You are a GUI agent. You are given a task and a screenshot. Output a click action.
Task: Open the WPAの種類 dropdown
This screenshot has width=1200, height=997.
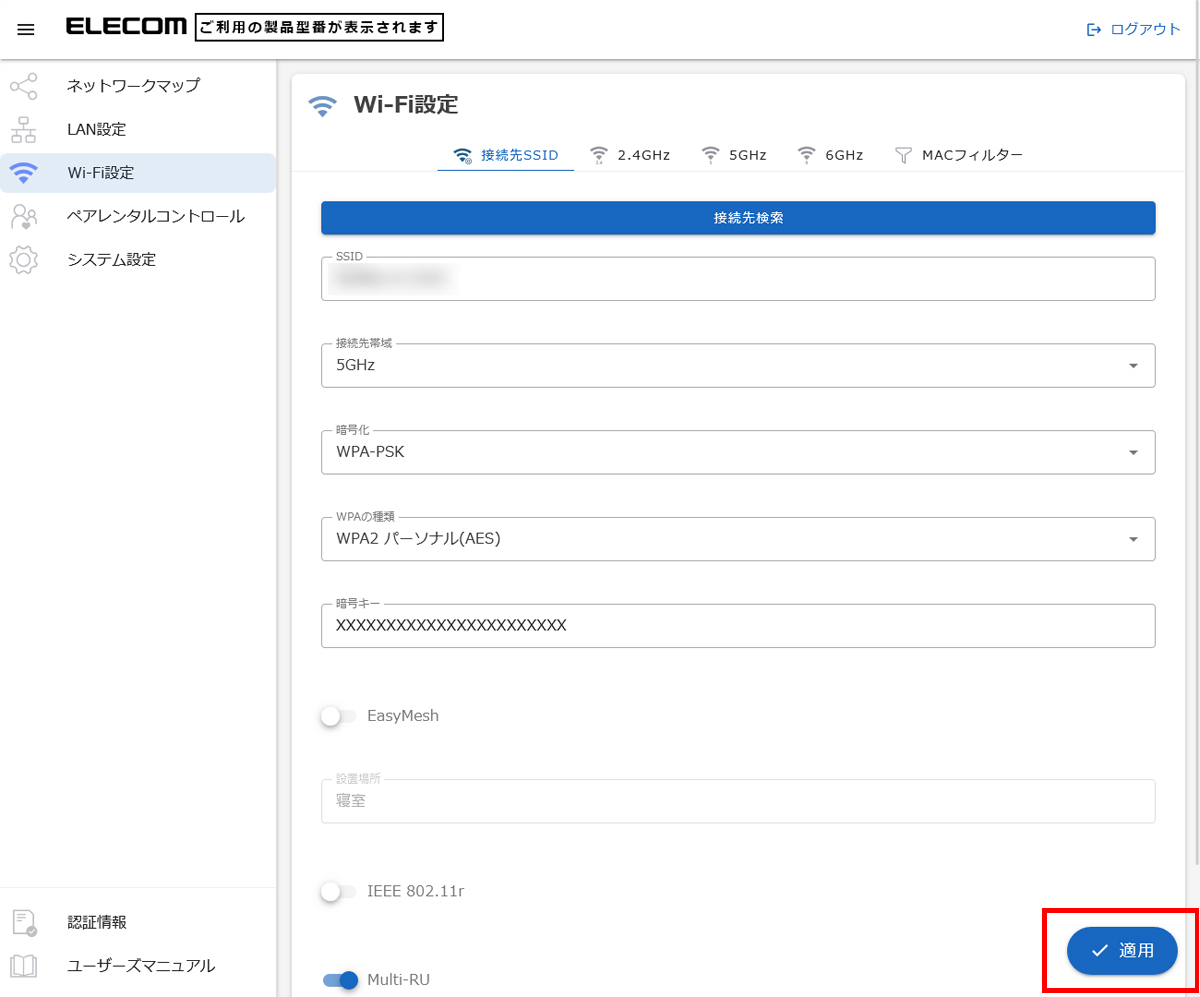[x=737, y=539]
